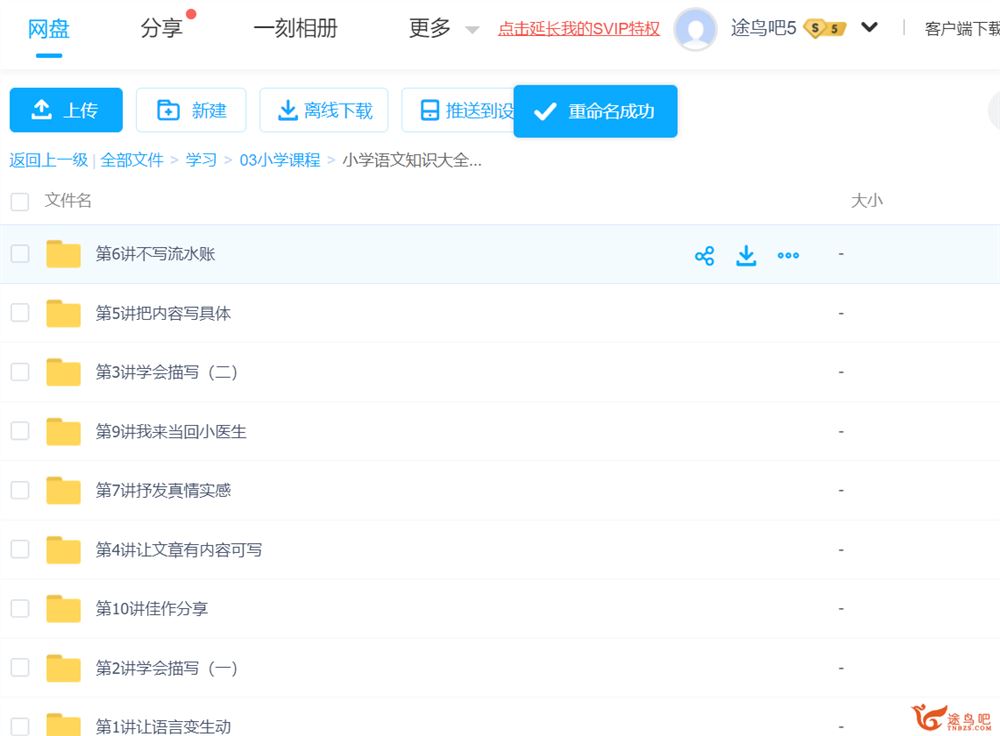This screenshot has width=1000, height=736.
Task: Click the 推送到设备 button
Action: click(458, 110)
